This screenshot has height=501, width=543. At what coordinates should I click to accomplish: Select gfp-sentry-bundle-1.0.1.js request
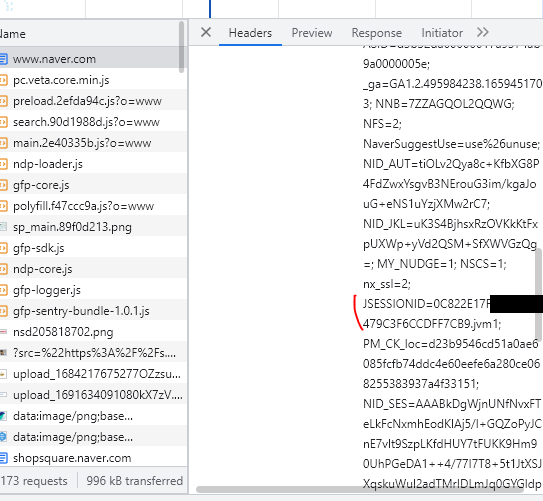[94, 311]
